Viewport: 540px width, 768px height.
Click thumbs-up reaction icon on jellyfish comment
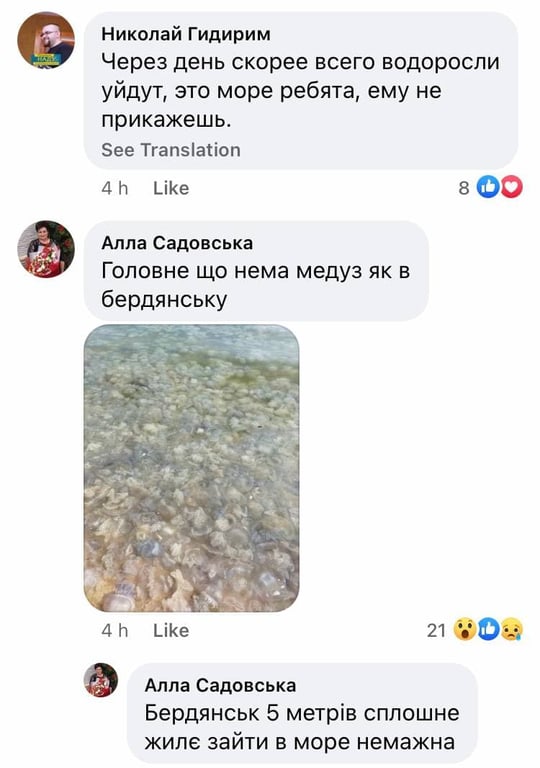[488, 629]
